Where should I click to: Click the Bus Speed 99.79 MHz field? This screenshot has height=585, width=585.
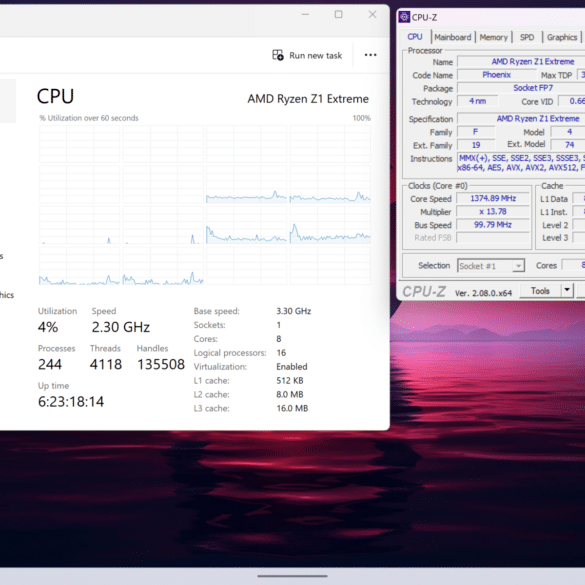point(493,225)
